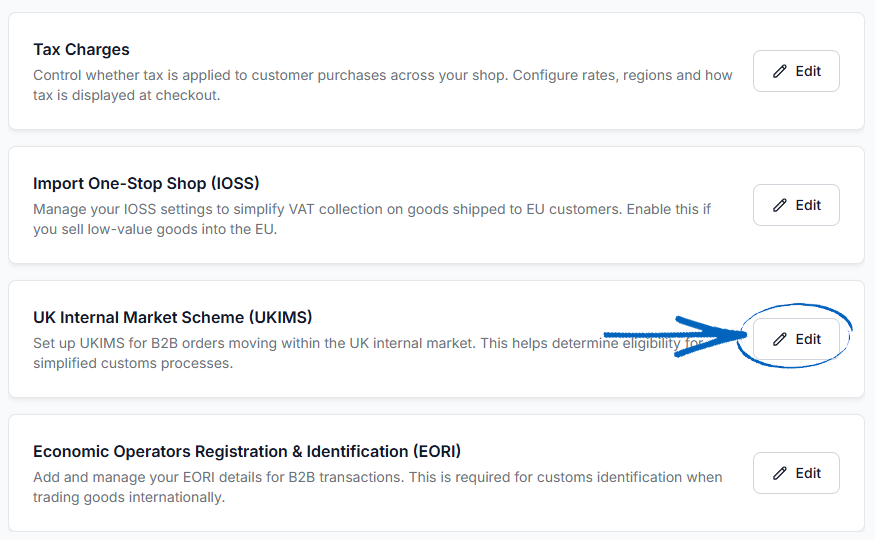
Task: Edit the Tax Charges settings
Action: click(x=796, y=71)
